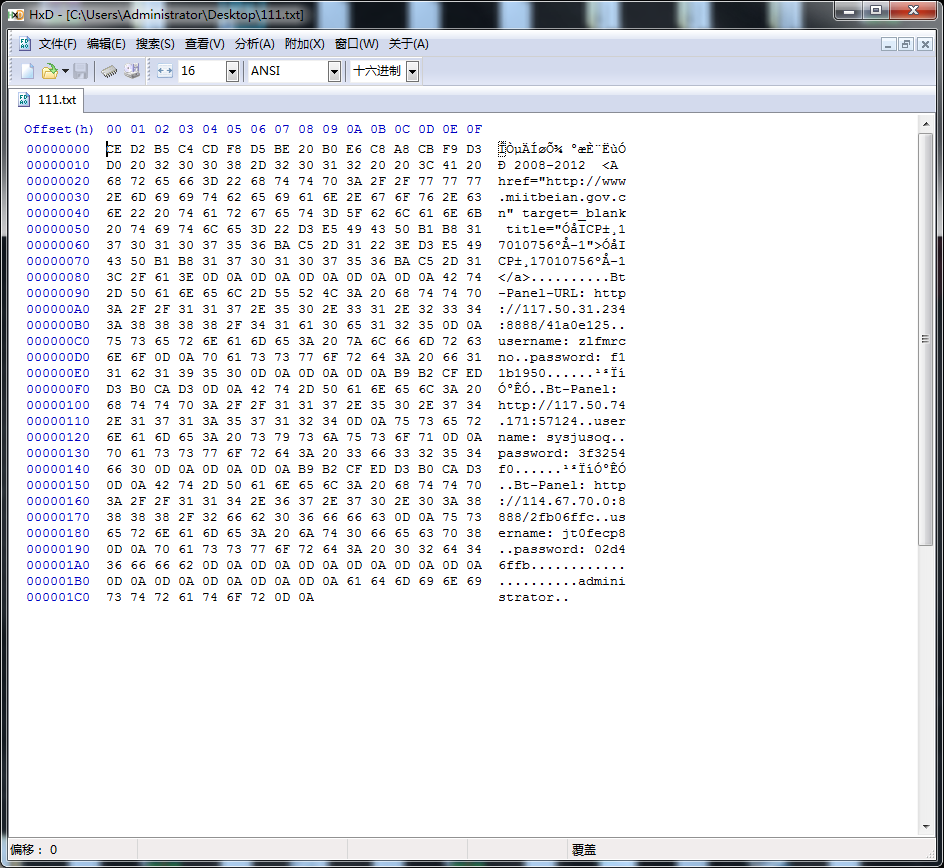Image resolution: width=944 pixels, height=868 pixels.
Task: Open the bytes per row dropdown showing 16
Action: click(232, 72)
